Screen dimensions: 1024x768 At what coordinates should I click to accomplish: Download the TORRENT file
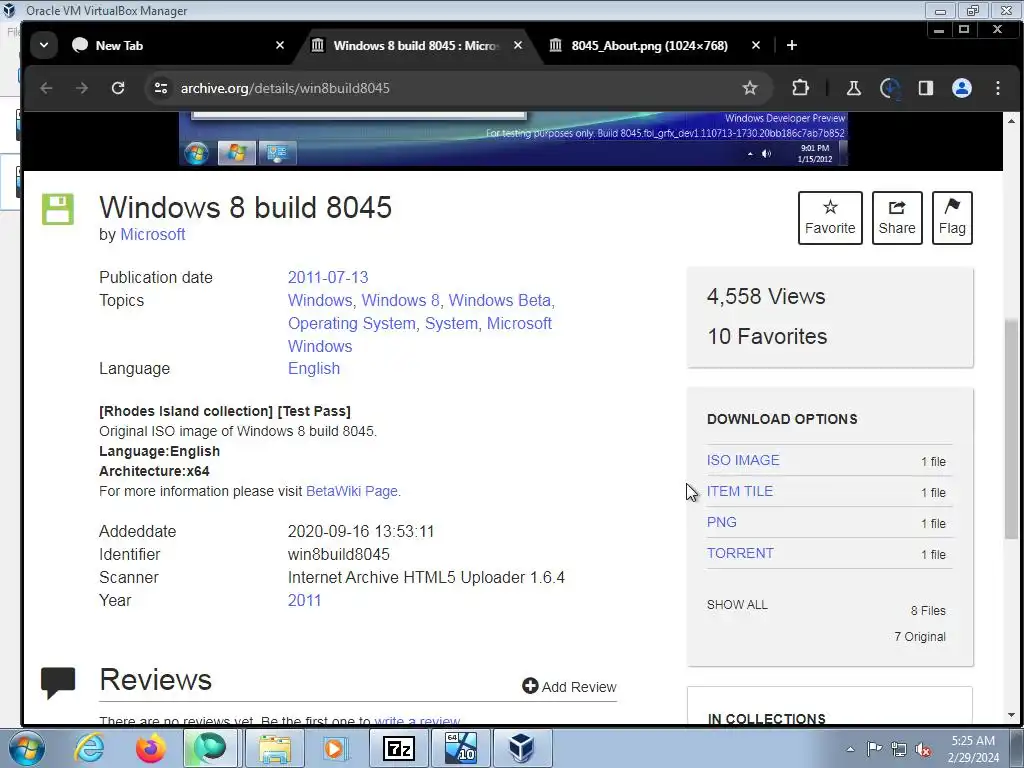740,553
